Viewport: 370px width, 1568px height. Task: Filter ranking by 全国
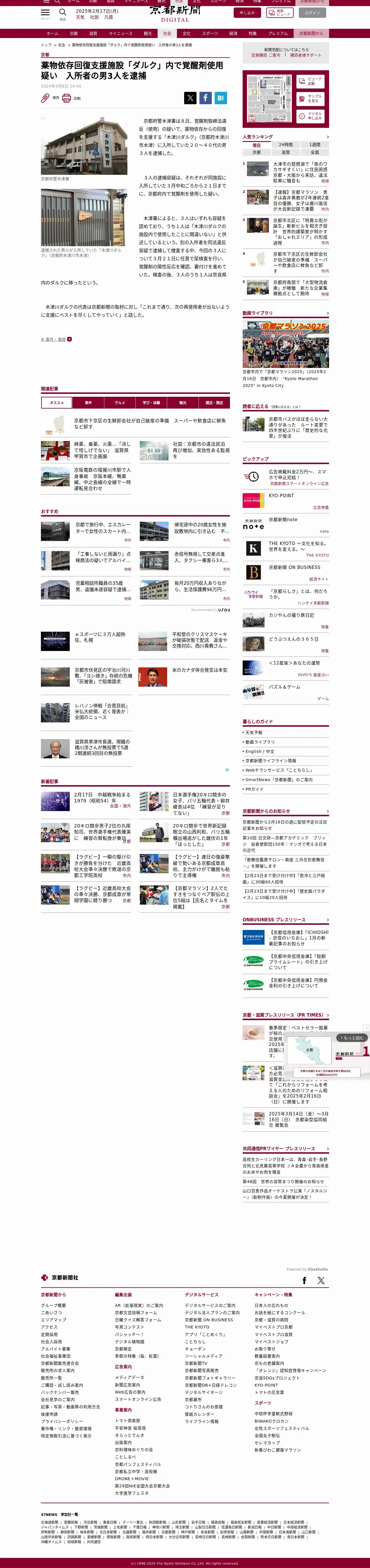point(315,152)
